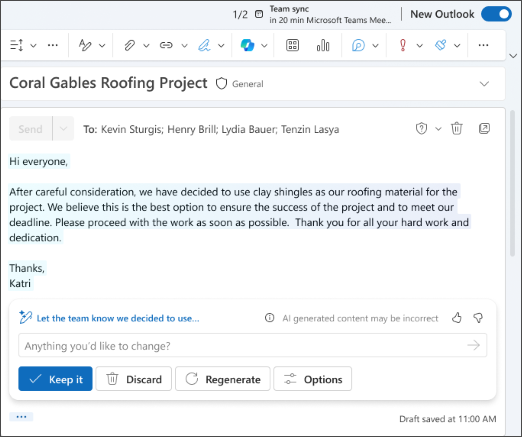
Task: Click the poll bar chart icon
Action: [323, 45]
